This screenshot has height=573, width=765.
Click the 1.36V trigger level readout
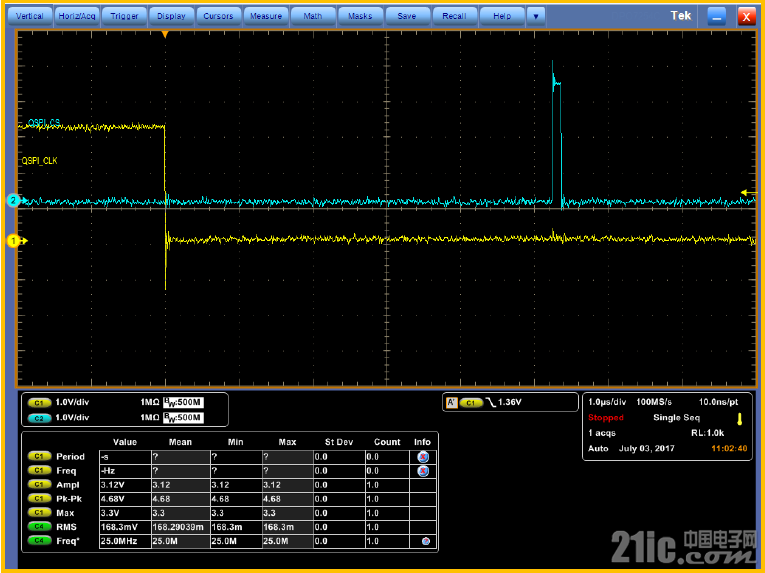[x=510, y=402]
